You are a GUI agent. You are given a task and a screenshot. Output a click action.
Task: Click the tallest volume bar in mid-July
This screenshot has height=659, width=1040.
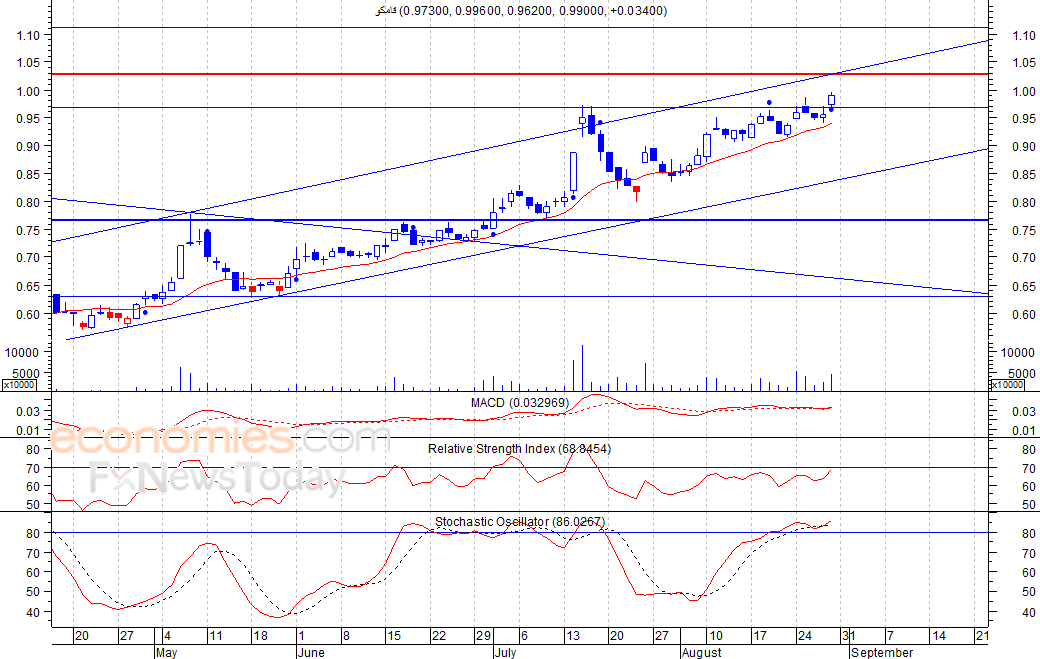tap(582, 368)
